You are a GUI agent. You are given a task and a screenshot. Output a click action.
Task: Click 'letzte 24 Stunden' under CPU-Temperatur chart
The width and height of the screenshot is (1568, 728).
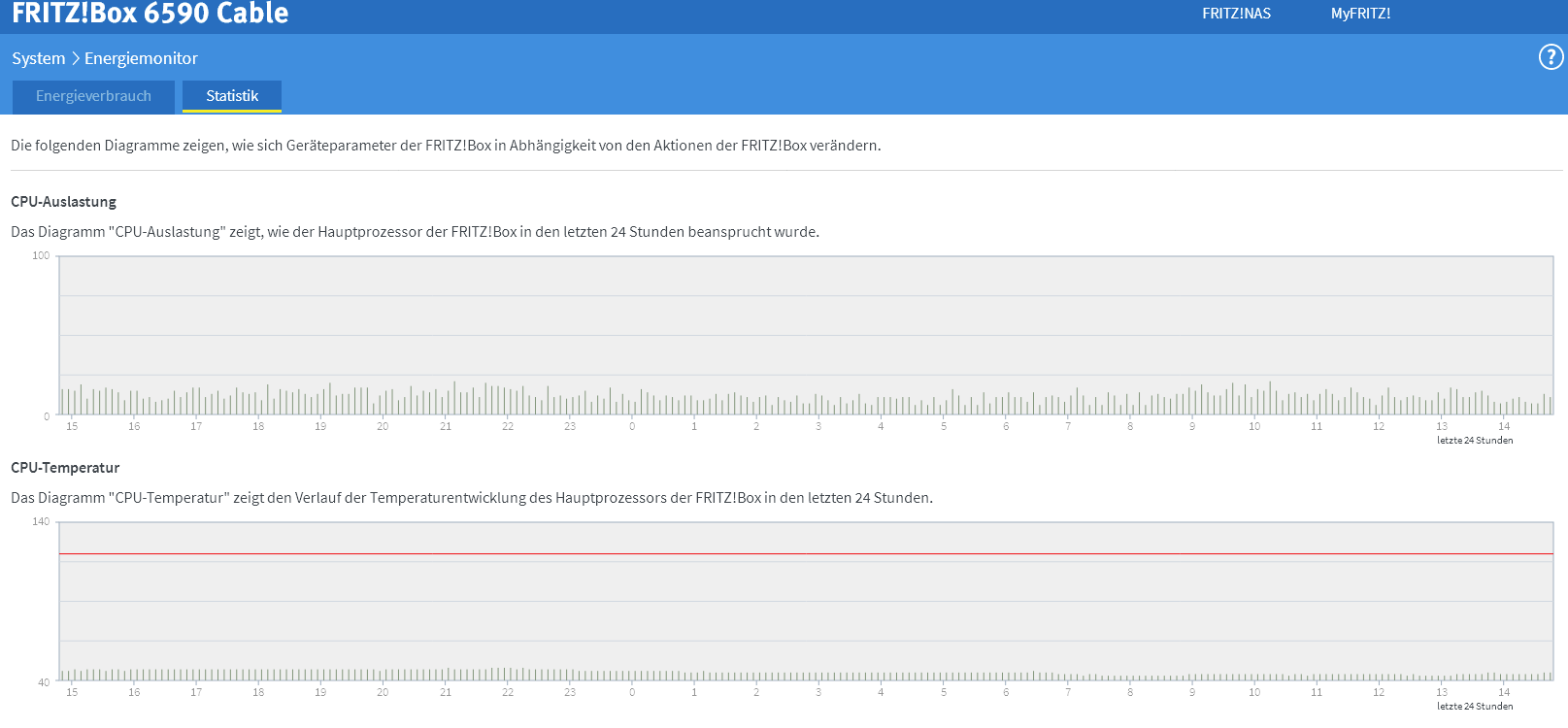tap(1475, 707)
